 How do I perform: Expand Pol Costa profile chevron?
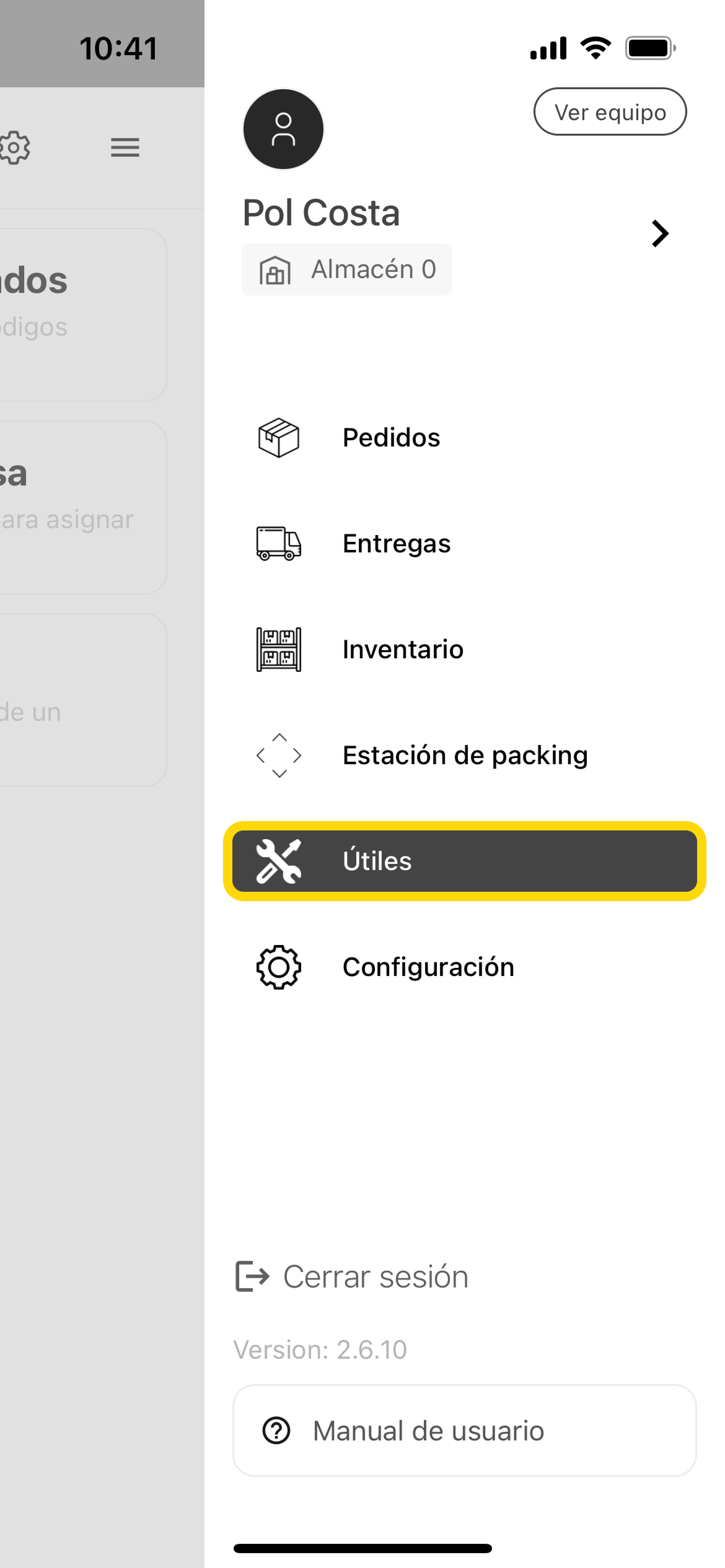(660, 233)
